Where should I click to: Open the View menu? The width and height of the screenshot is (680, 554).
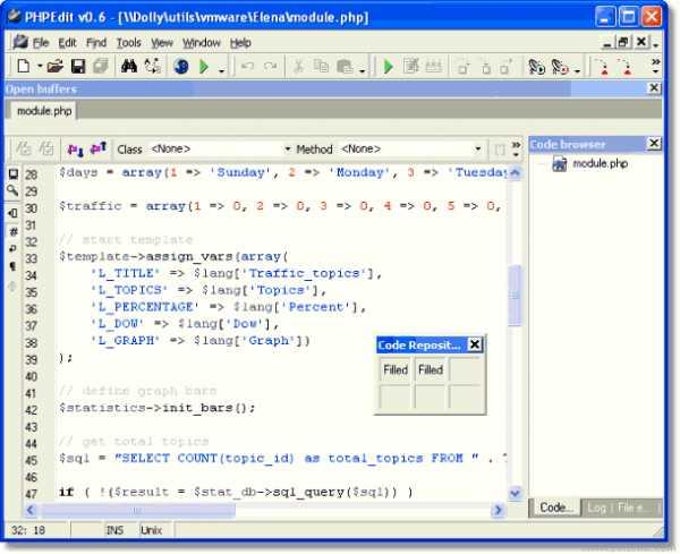tap(162, 43)
